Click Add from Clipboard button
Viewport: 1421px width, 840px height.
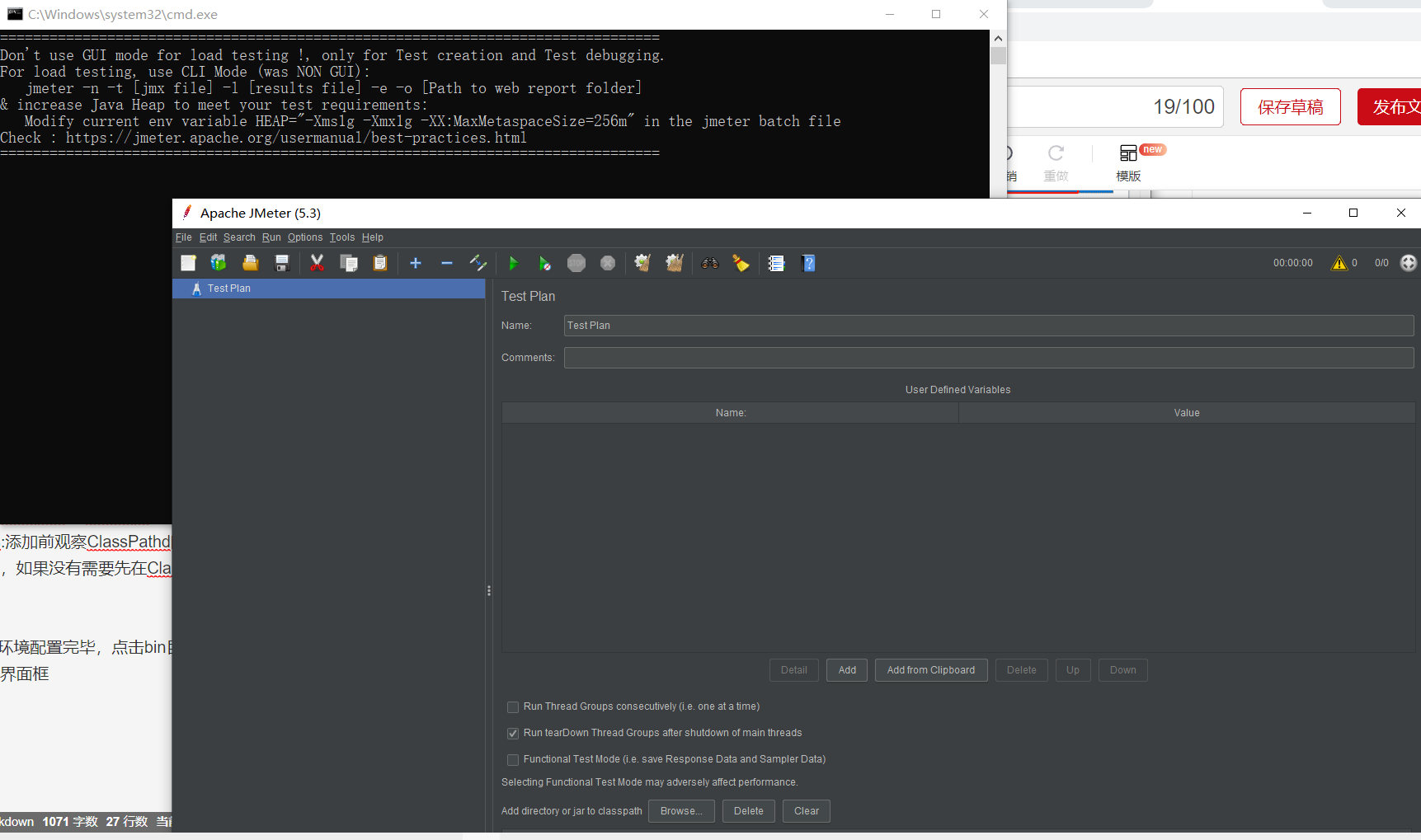click(931, 670)
